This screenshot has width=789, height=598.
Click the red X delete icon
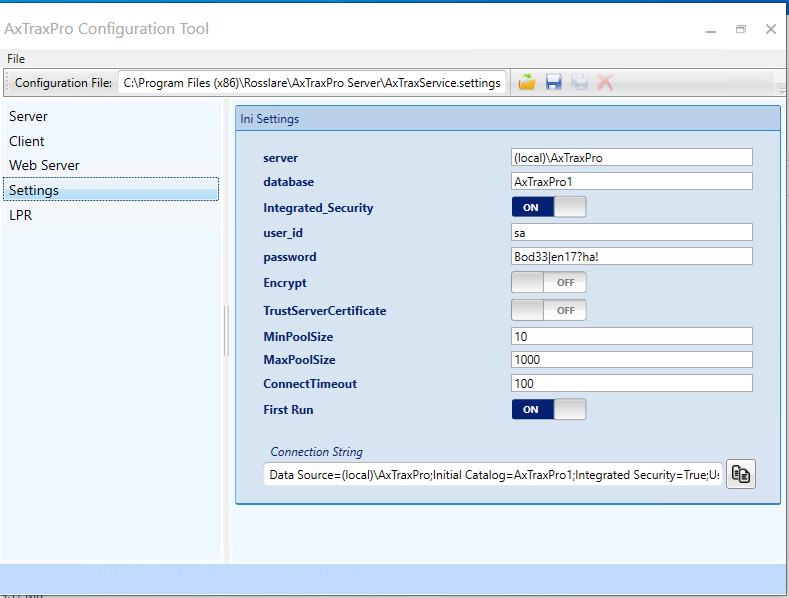pos(605,82)
